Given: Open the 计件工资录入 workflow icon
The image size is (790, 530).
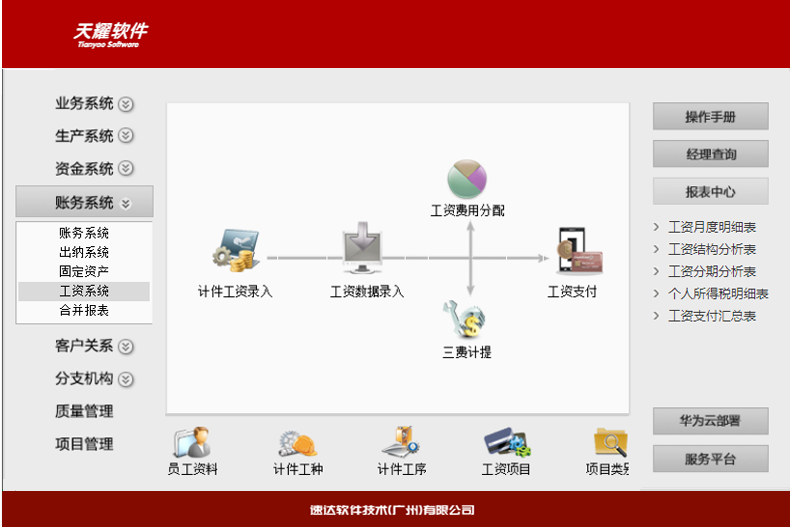Looking at the screenshot, I should (x=235, y=251).
